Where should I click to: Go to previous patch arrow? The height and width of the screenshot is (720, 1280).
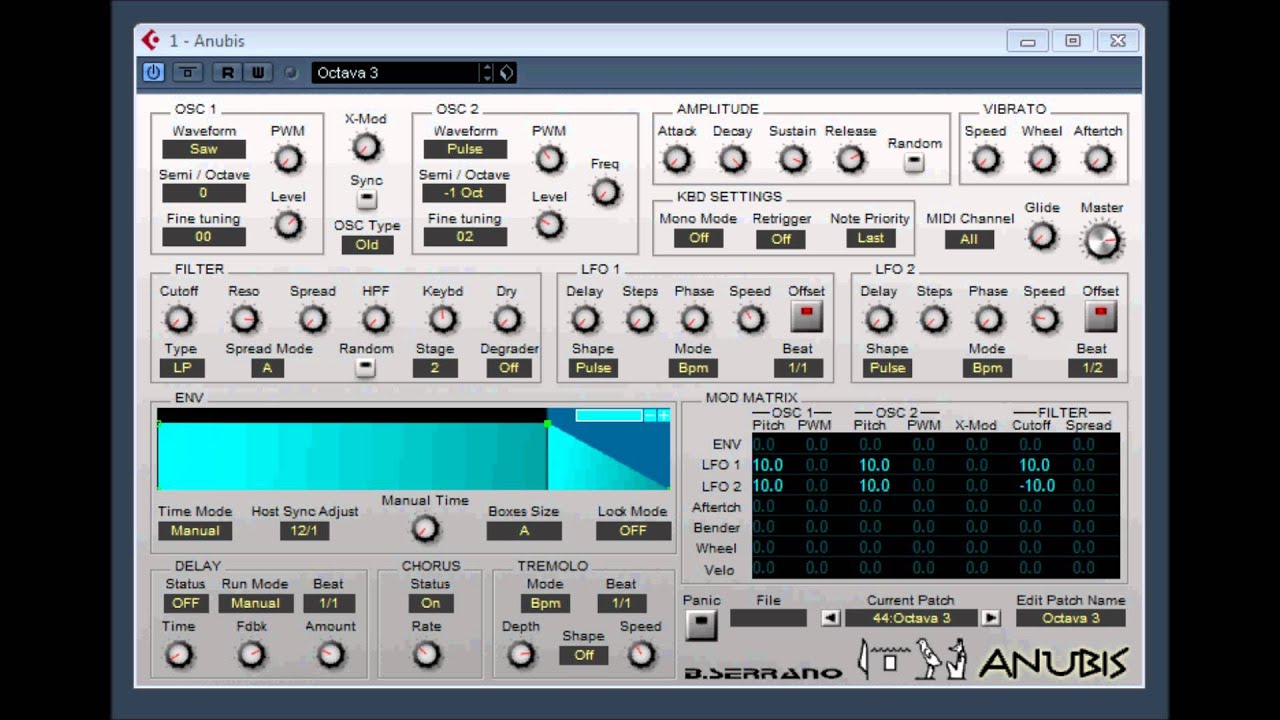coord(830,618)
